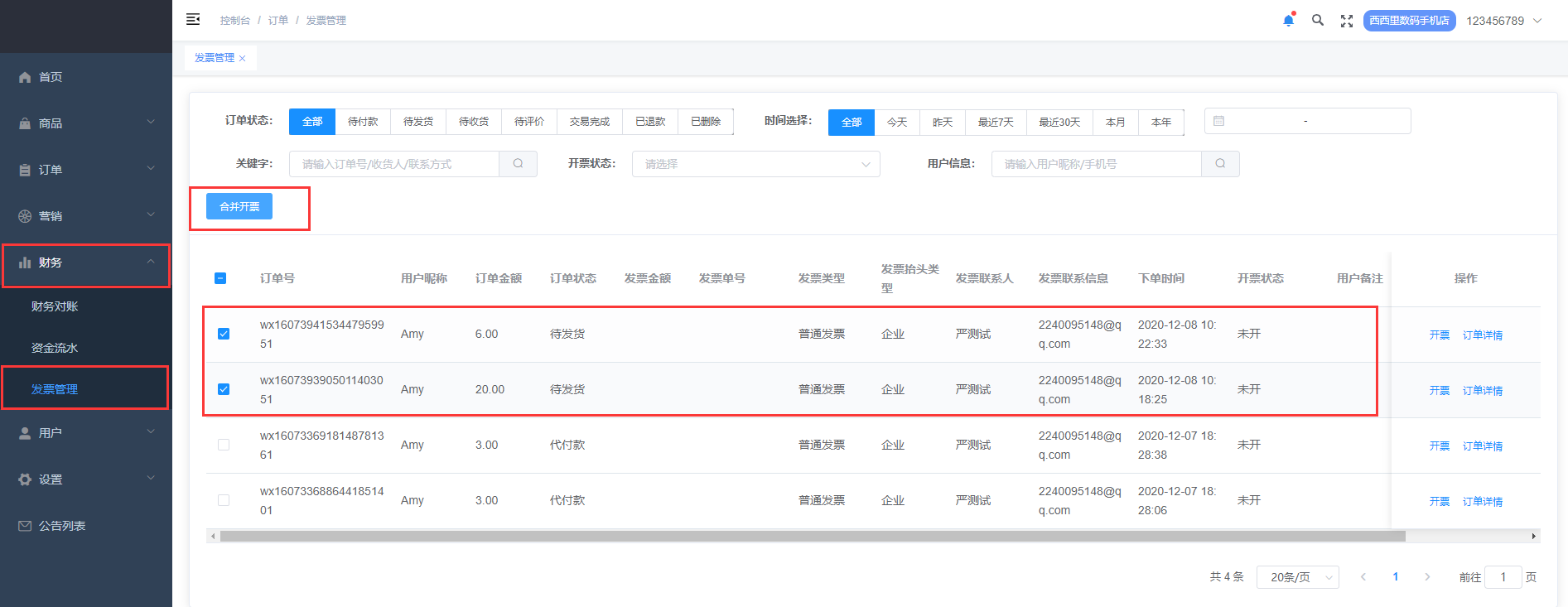
Task: Toggle the select-all checkbox in the table header
Action: 220,278
